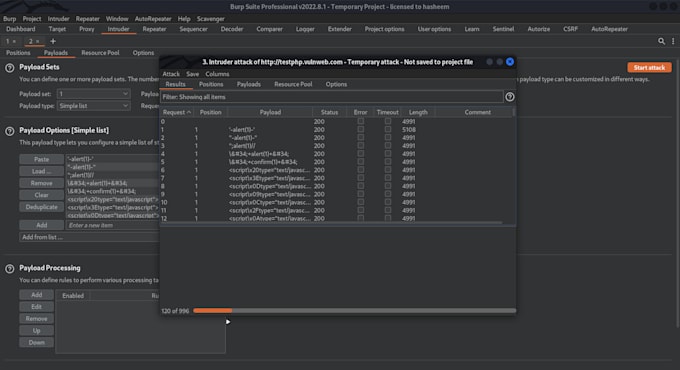Open the Help menu
This screenshot has width=680, height=370.
coord(184,19)
